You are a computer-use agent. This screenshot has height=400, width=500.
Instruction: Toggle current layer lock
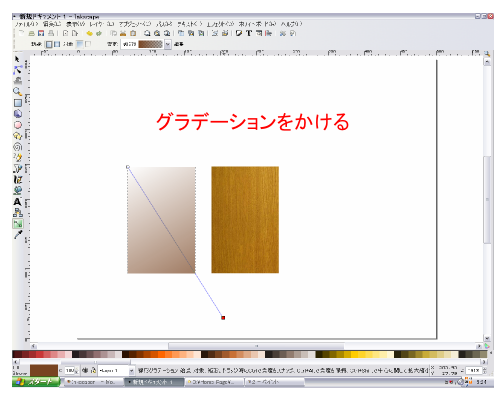(94, 370)
